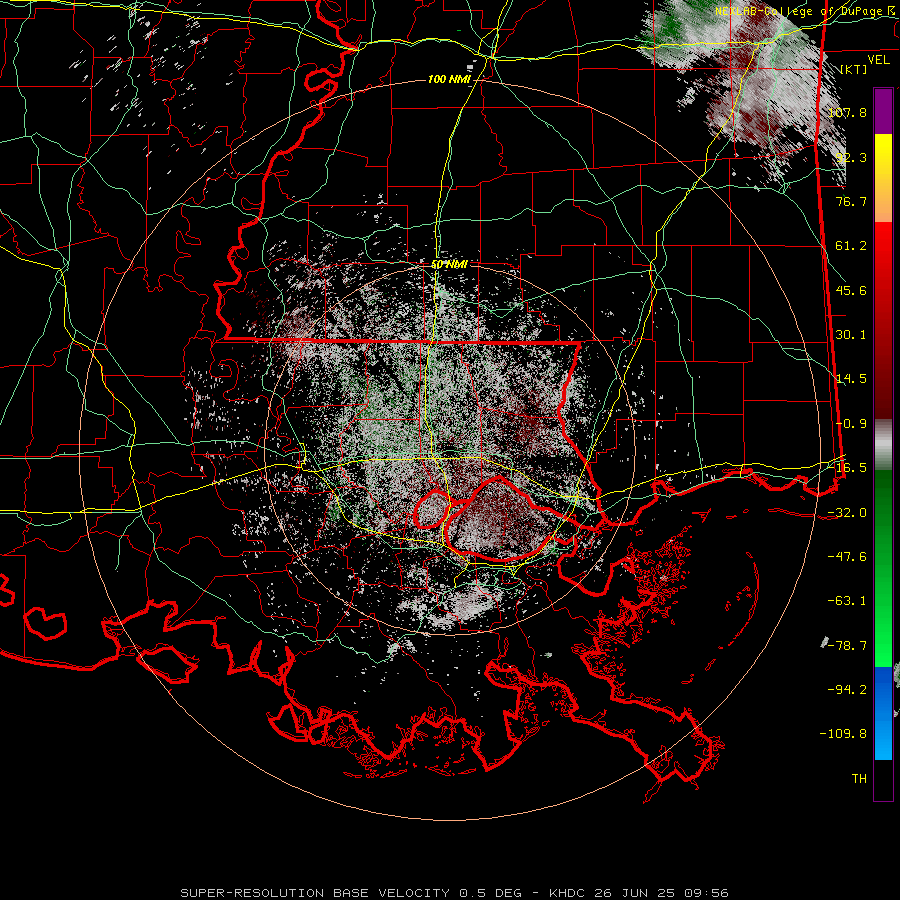
Task: Click the -16.5 value on velocity scale
Action: (x=847, y=468)
